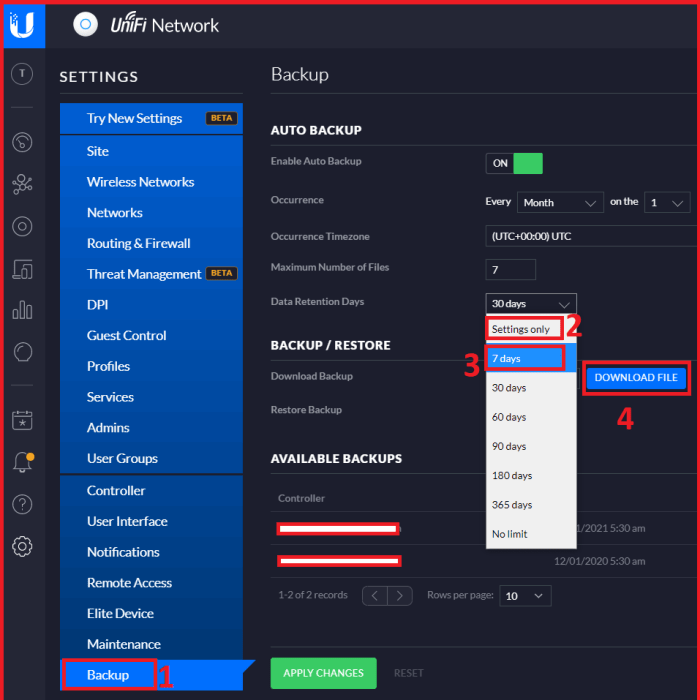The height and width of the screenshot is (700, 700).
Task: Open the Dashboard gauge icon
Action: [22, 142]
